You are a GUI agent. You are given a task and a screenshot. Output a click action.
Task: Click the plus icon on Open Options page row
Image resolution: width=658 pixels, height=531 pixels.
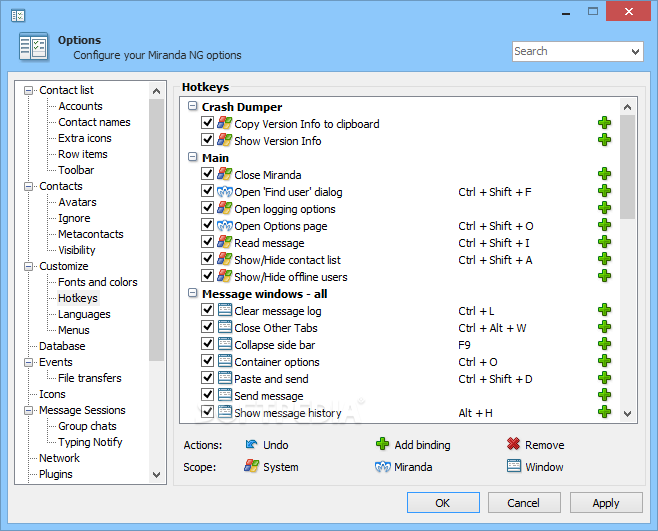(604, 225)
